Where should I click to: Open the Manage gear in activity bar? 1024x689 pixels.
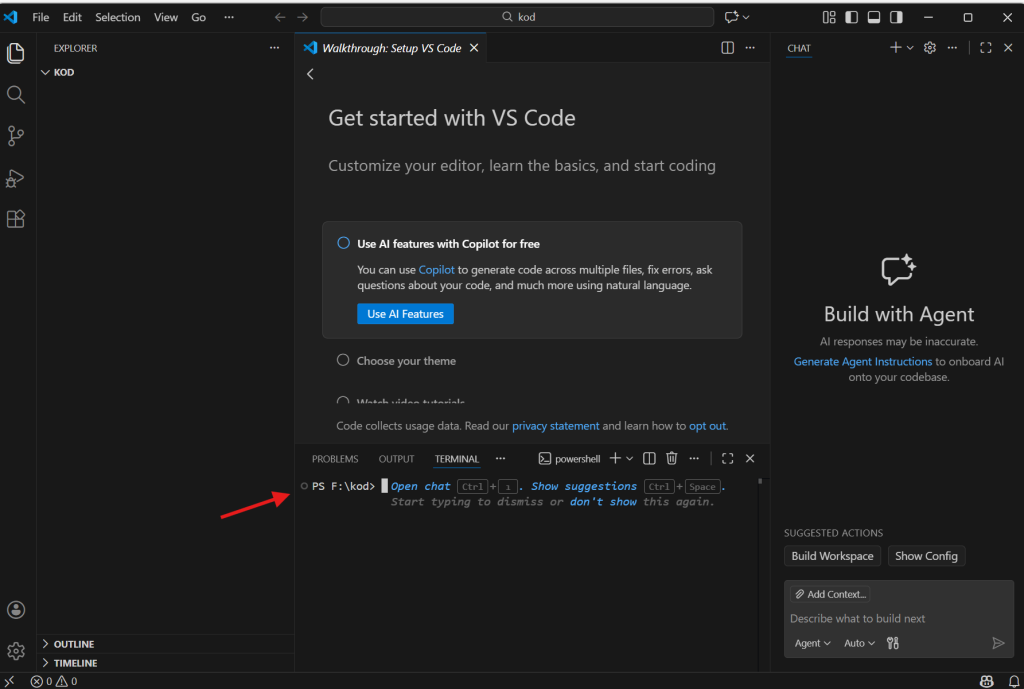click(x=16, y=651)
